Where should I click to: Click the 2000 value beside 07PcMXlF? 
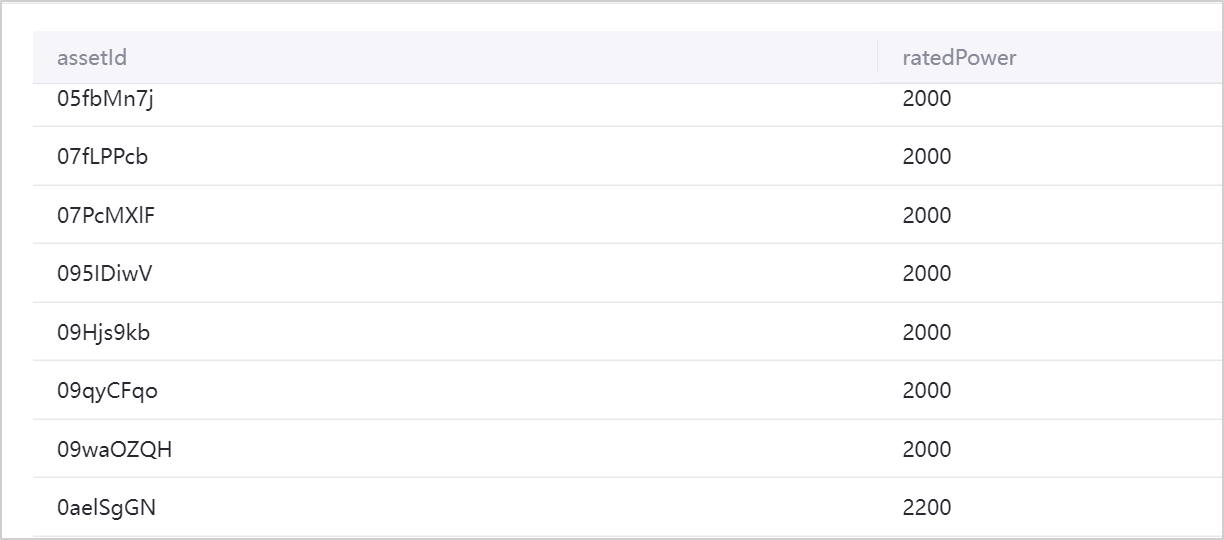coord(927,215)
